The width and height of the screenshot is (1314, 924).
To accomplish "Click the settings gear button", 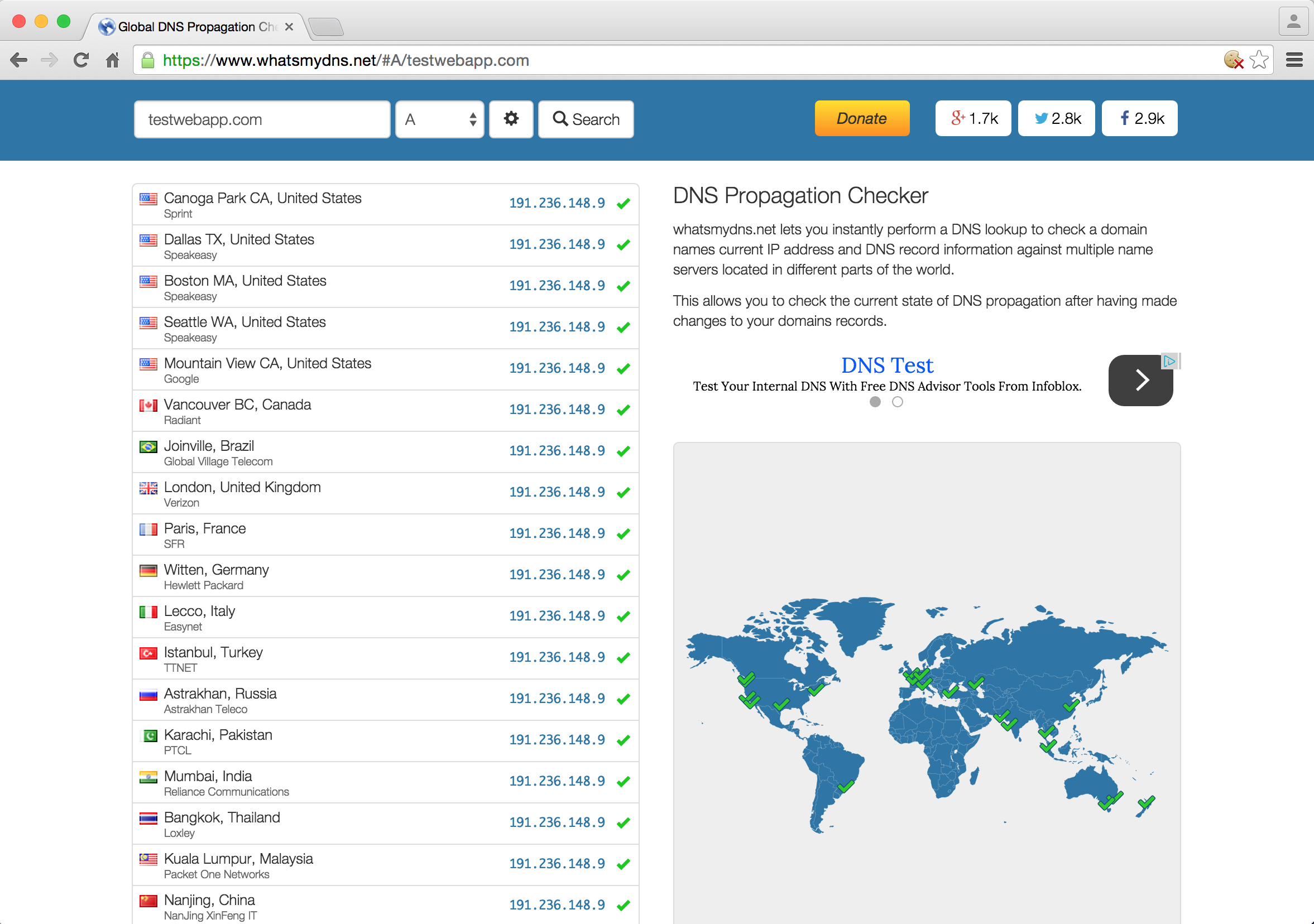I will (511, 119).
